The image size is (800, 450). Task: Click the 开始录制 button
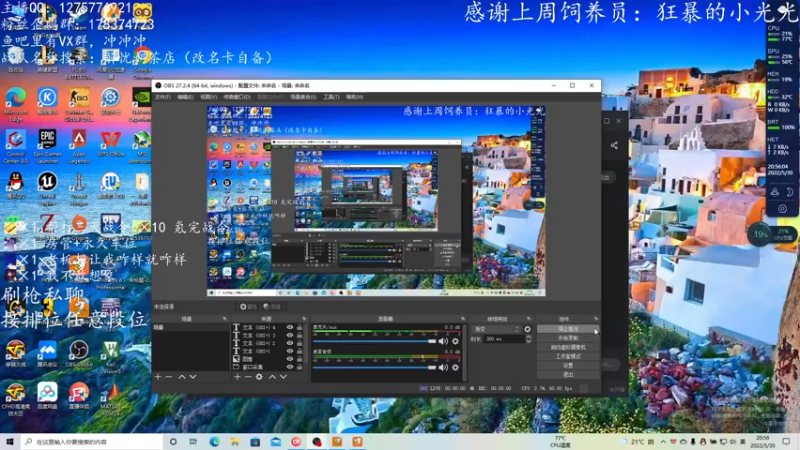(x=568, y=338)
